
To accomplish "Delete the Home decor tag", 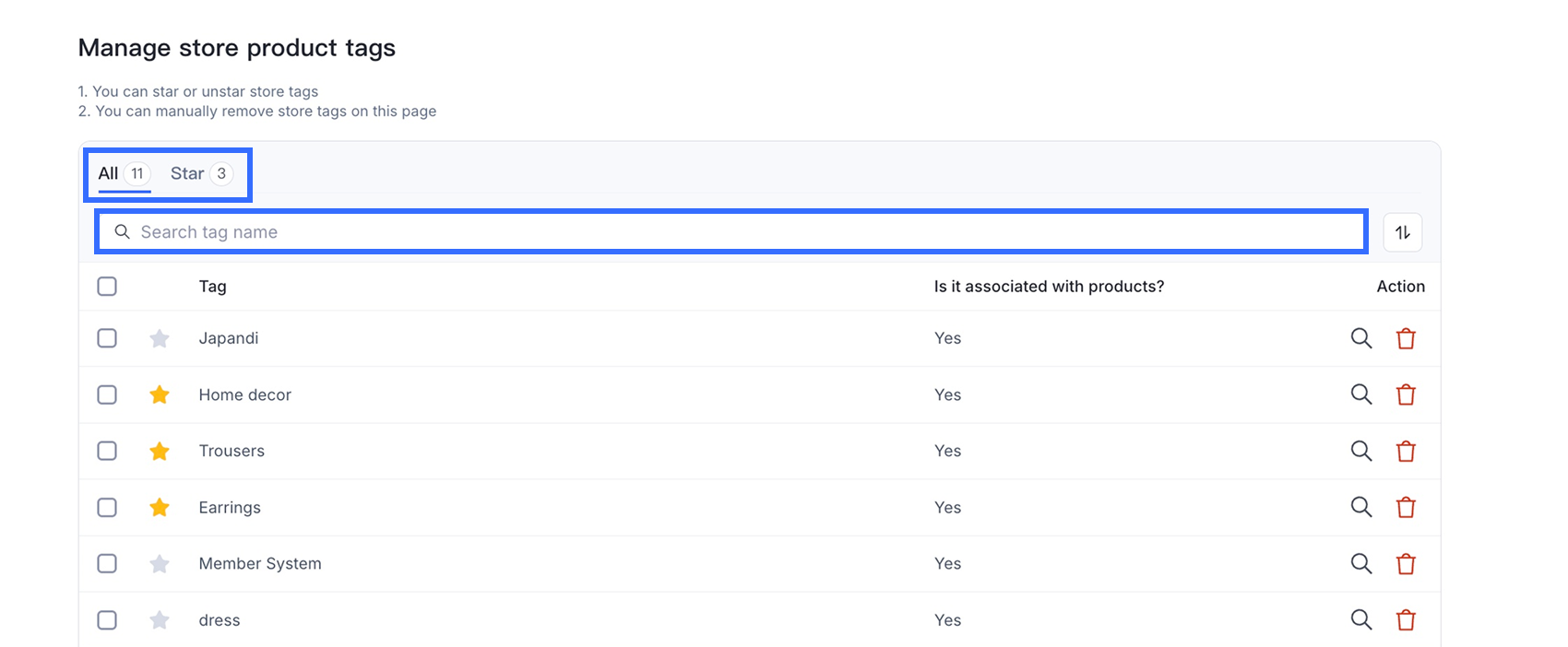I will point(1406,395).
